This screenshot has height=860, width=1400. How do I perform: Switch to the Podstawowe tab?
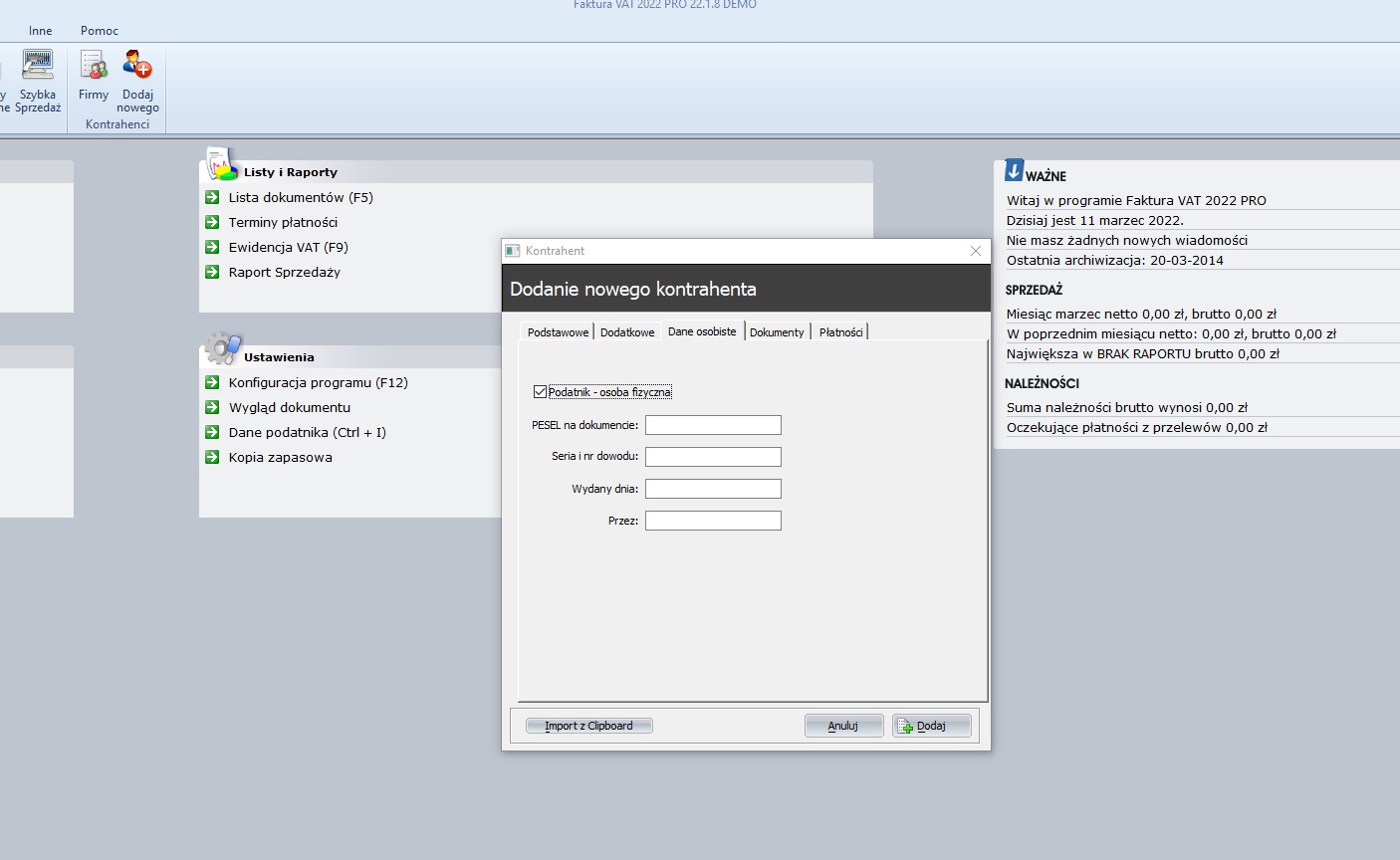558,332
